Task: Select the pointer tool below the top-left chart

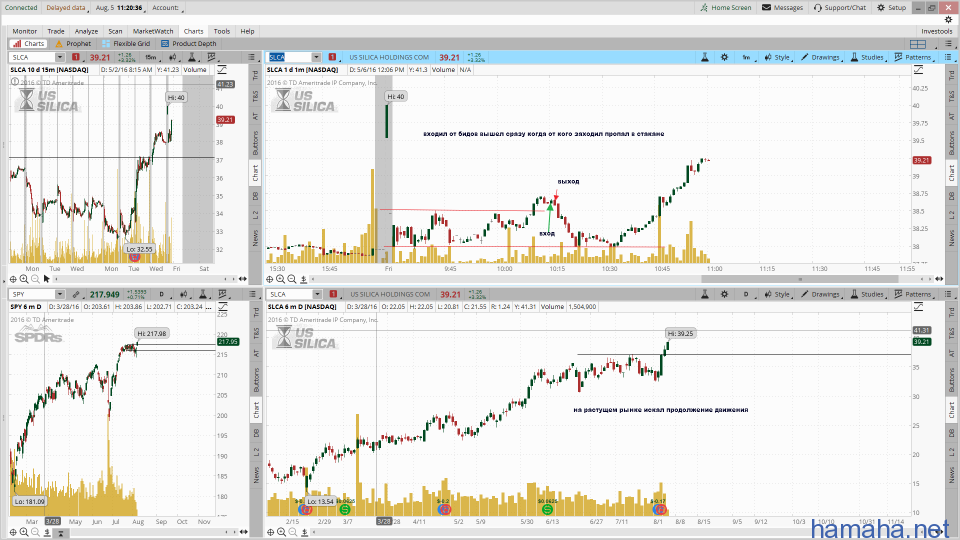Action: click(x=47, y=279)
